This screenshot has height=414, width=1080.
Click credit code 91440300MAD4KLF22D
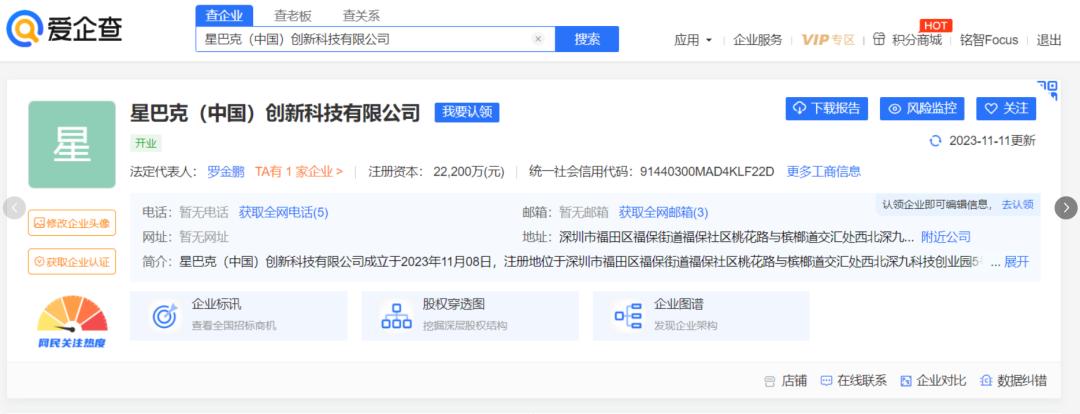tap(707, 172)
